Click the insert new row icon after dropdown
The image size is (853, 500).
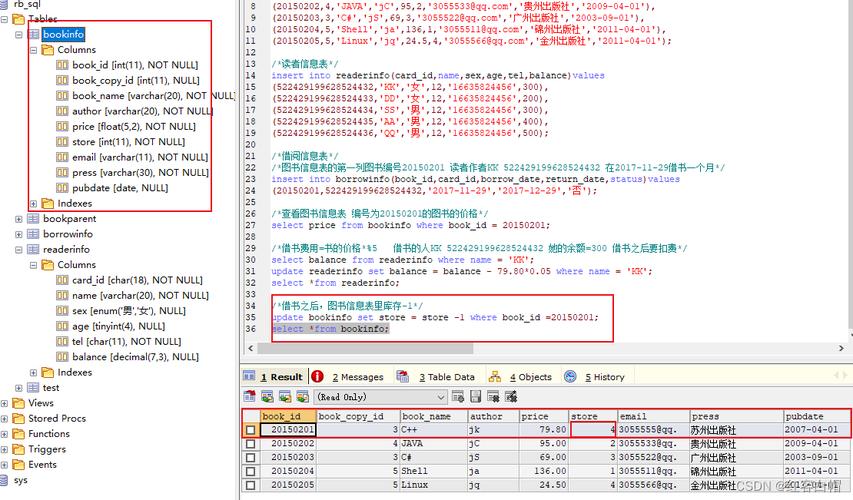[x=458, y=397]
